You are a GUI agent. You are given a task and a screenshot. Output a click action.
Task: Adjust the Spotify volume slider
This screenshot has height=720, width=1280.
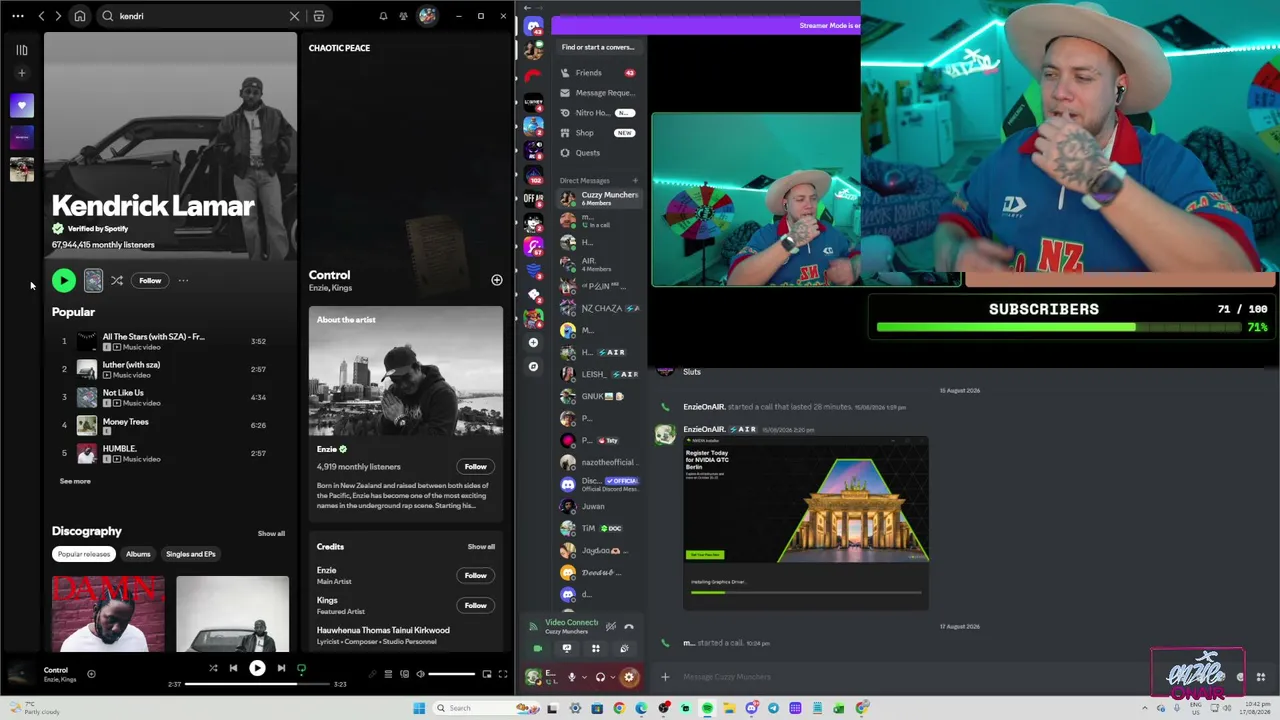[x=451, y=674]
